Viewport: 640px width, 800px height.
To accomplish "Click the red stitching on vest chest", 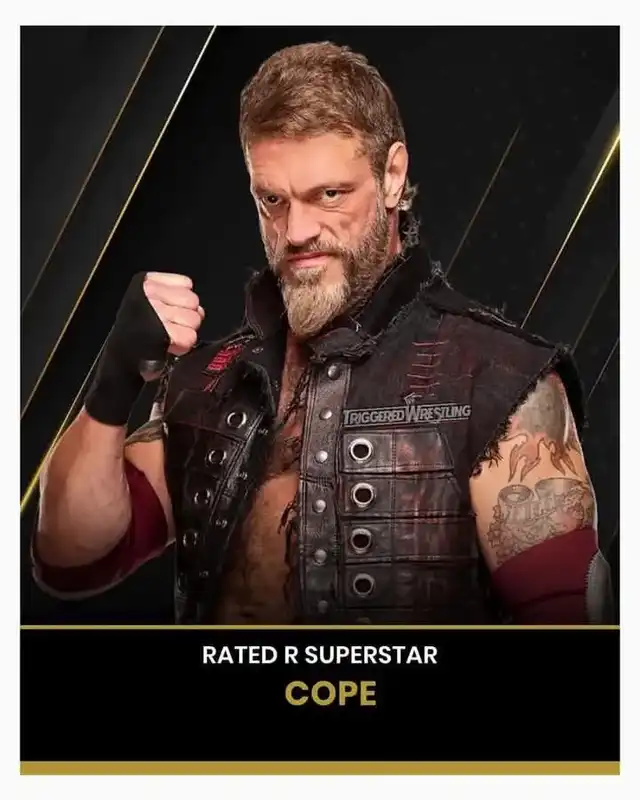I will tap(422, 367).
